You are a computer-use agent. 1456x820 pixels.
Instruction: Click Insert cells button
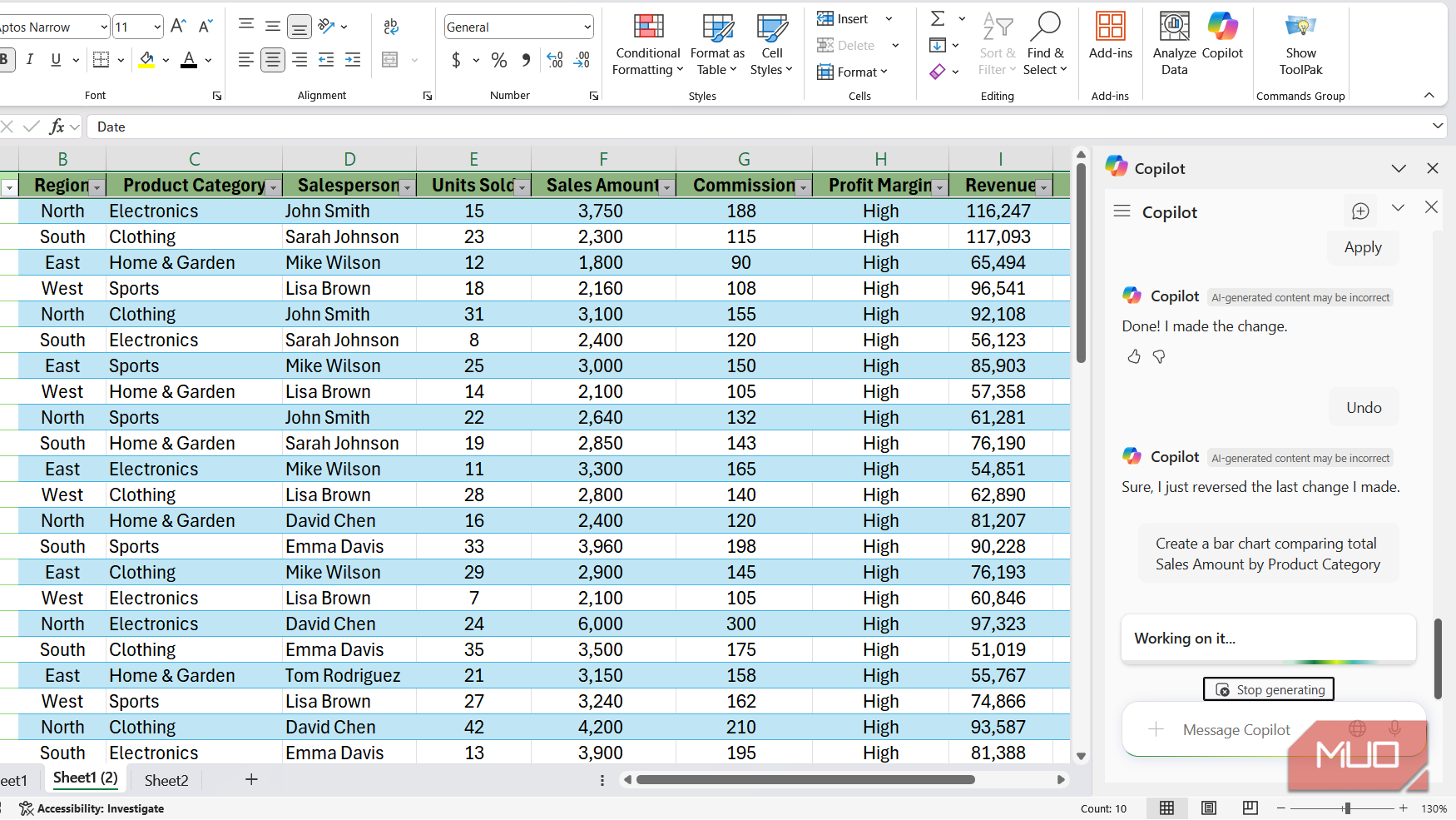click(843, 18)
